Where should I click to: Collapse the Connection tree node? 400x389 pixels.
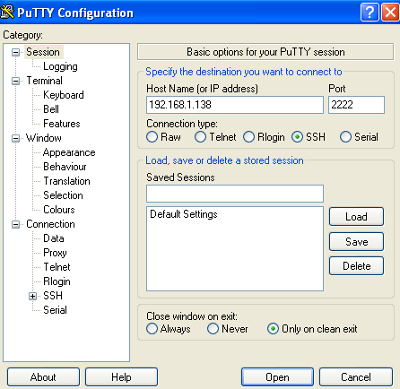tap(16, 224)
